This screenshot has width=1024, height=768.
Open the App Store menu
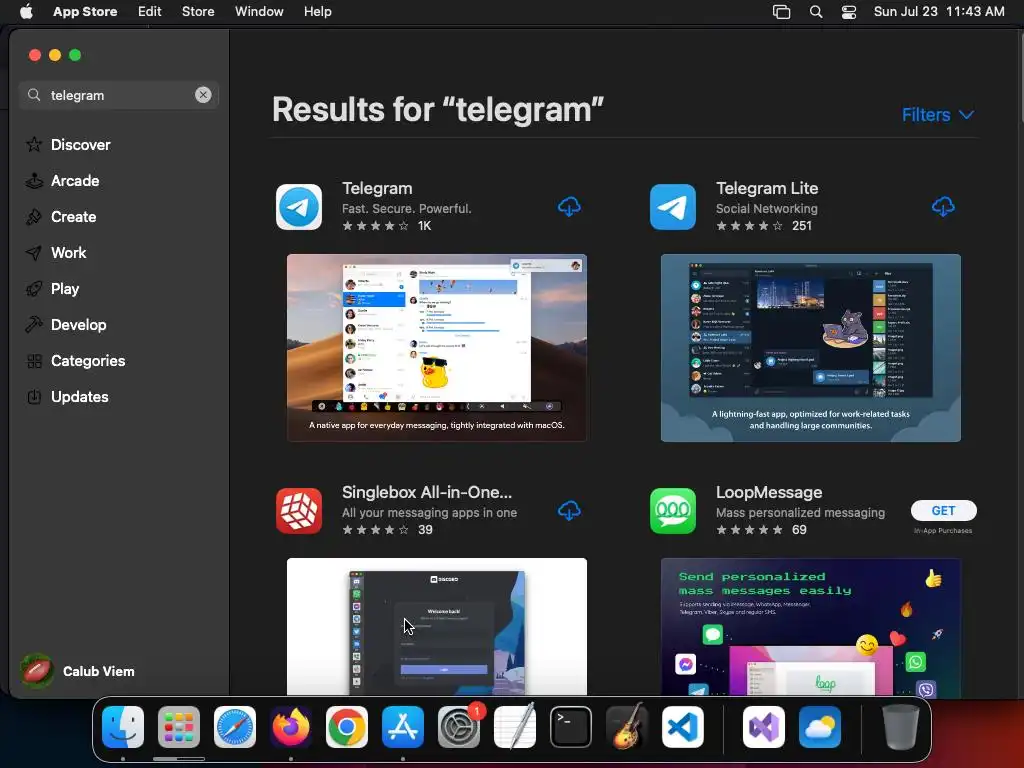pos(85,11)
